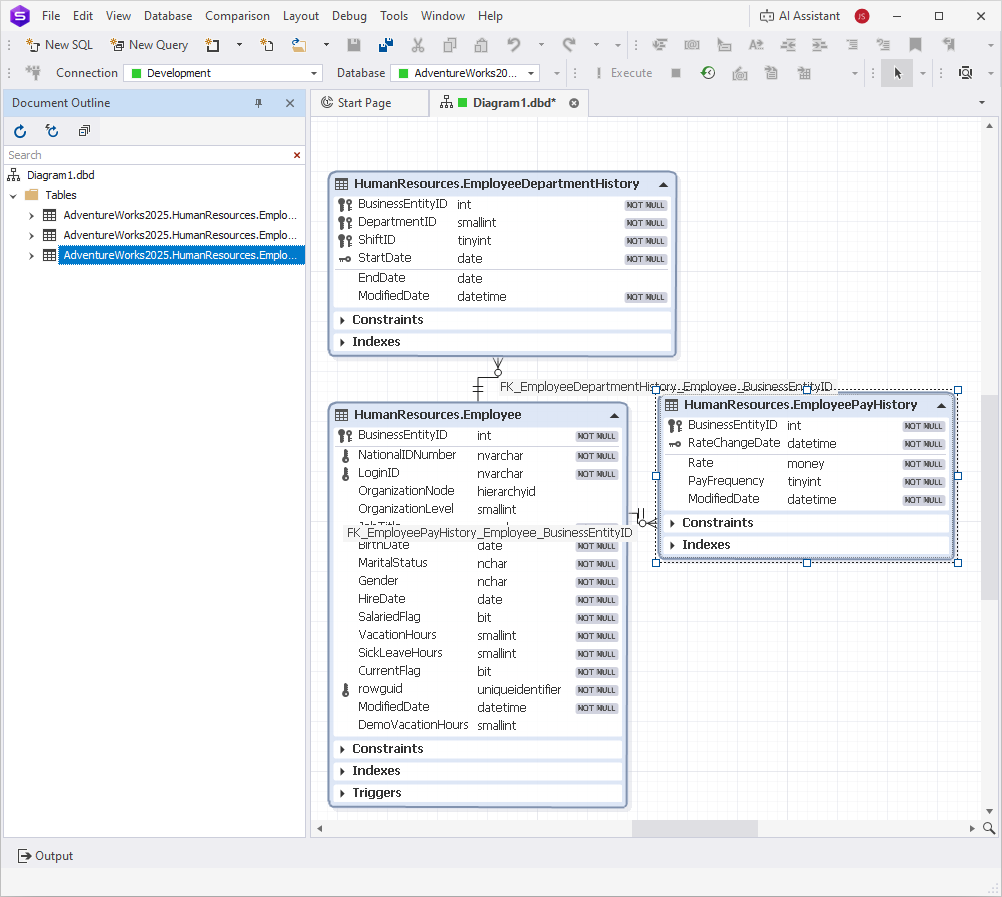Click the Find/zoom preview toolbar icon
This screenshot has height=897, width=1002.
pos(966,73)
